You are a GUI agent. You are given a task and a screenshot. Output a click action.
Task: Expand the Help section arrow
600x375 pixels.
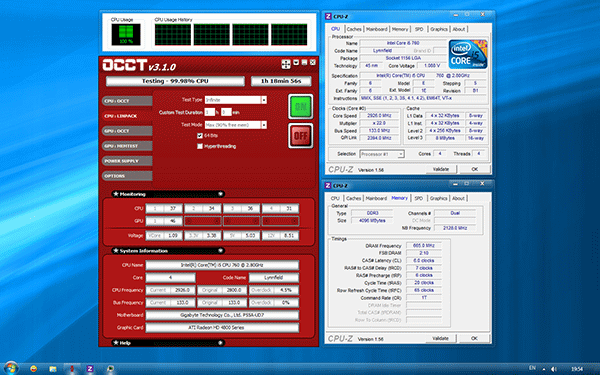point(220,343)
